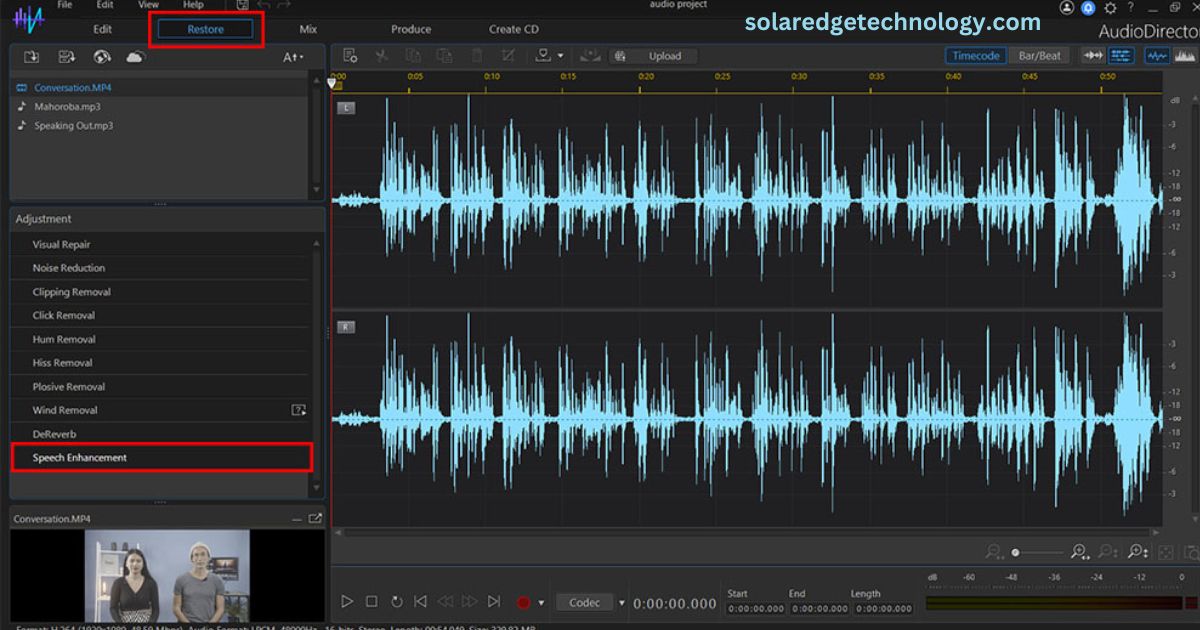Click the Stop button
The width and height of the screenshot is (1200, 630).
[x=371, y=602]
